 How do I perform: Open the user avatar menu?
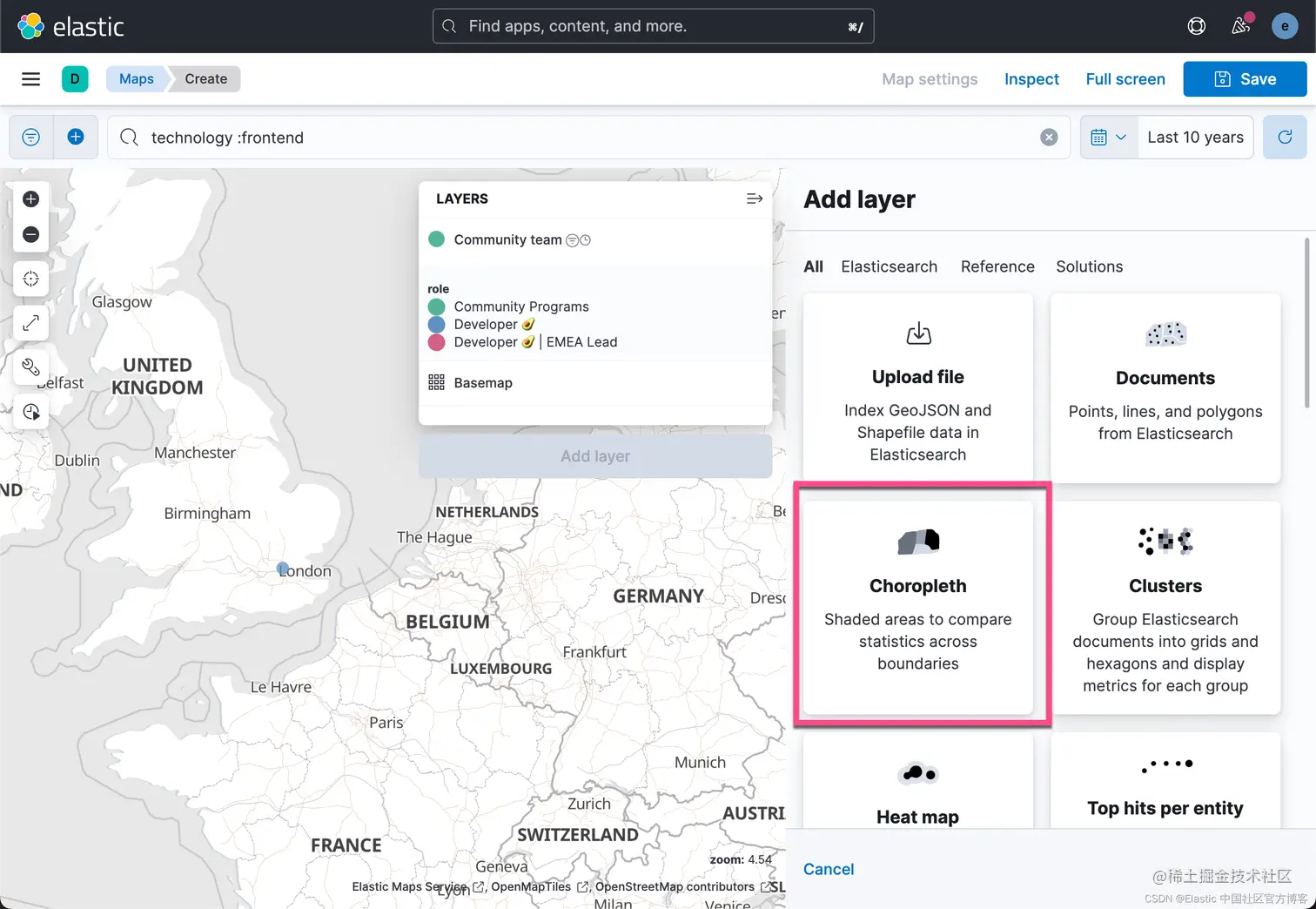(x=1285, y=26)
